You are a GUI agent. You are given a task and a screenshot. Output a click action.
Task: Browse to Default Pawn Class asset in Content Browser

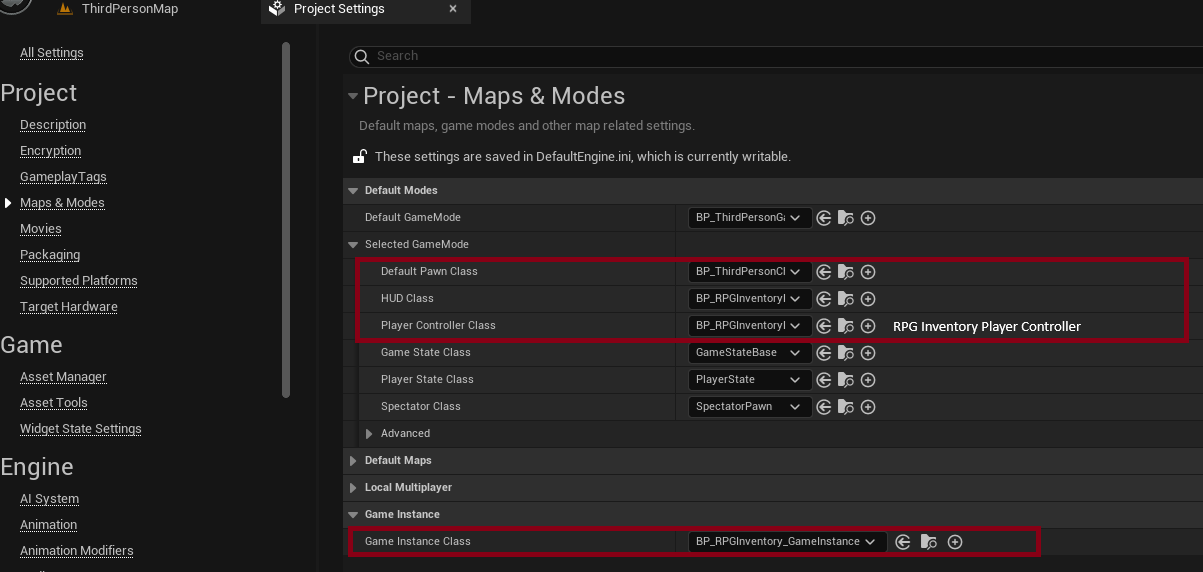(846, 272)
